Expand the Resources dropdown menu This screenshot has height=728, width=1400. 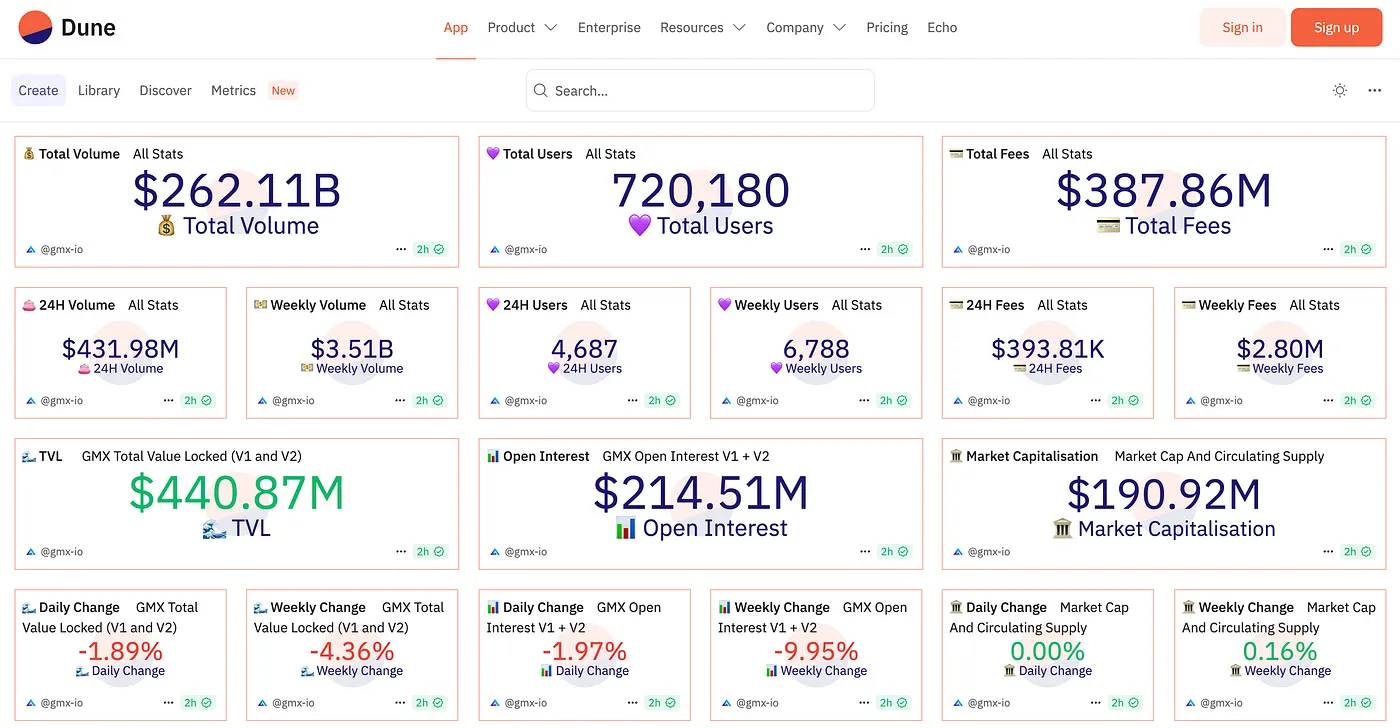[702, 27]
